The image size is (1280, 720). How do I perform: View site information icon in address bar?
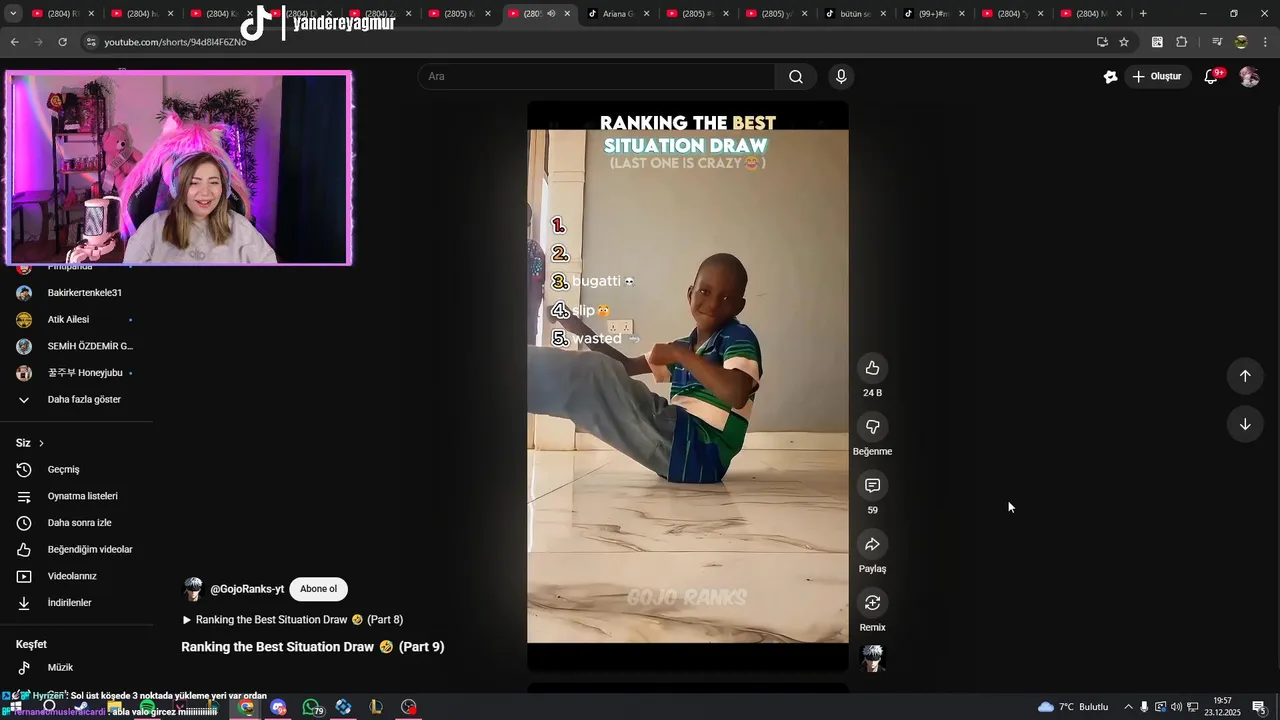pyautogui.click(x=90, y=42)
